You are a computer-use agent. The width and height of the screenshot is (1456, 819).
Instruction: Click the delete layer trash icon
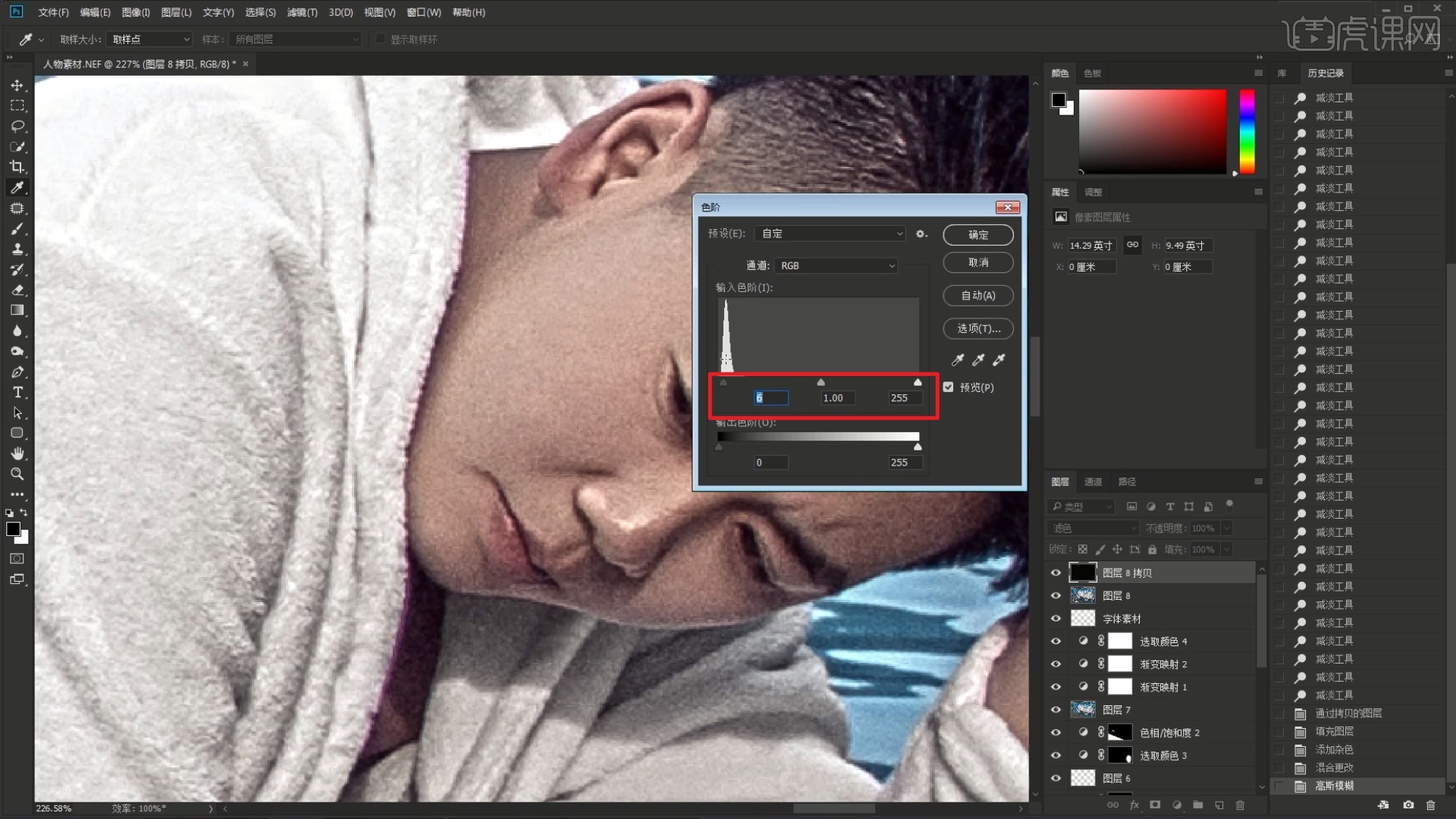[x=1240, y=805]
